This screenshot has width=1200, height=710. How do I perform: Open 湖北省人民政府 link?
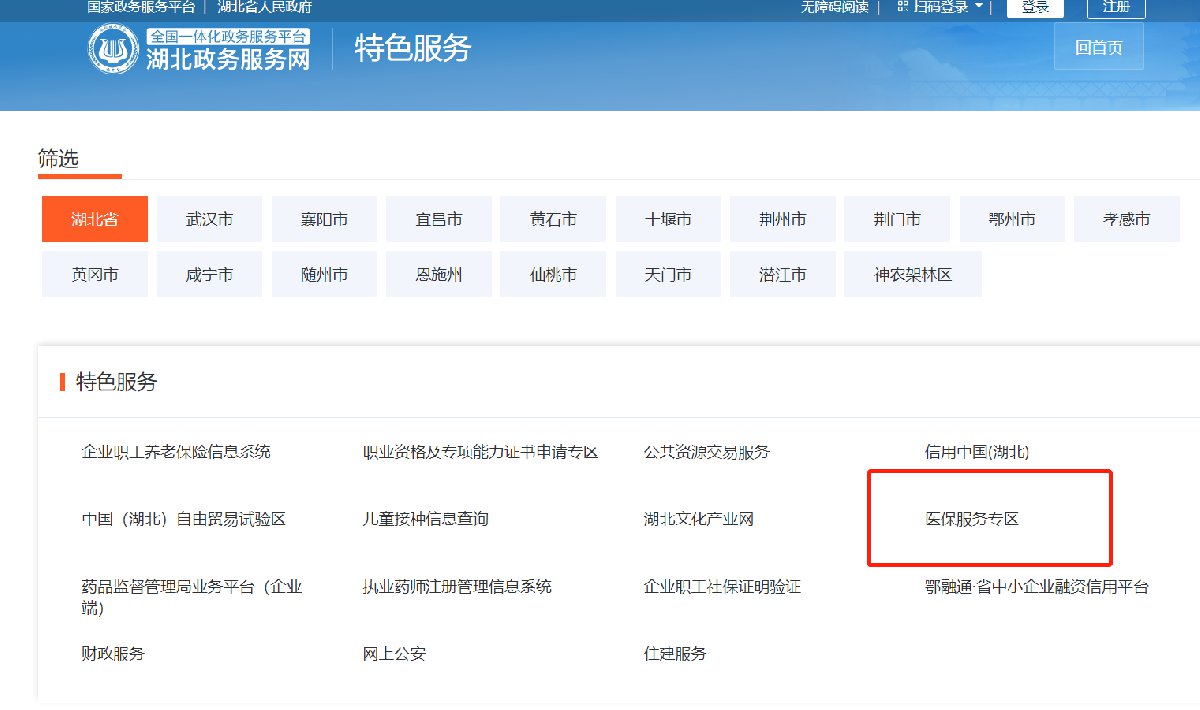point(265,7)
